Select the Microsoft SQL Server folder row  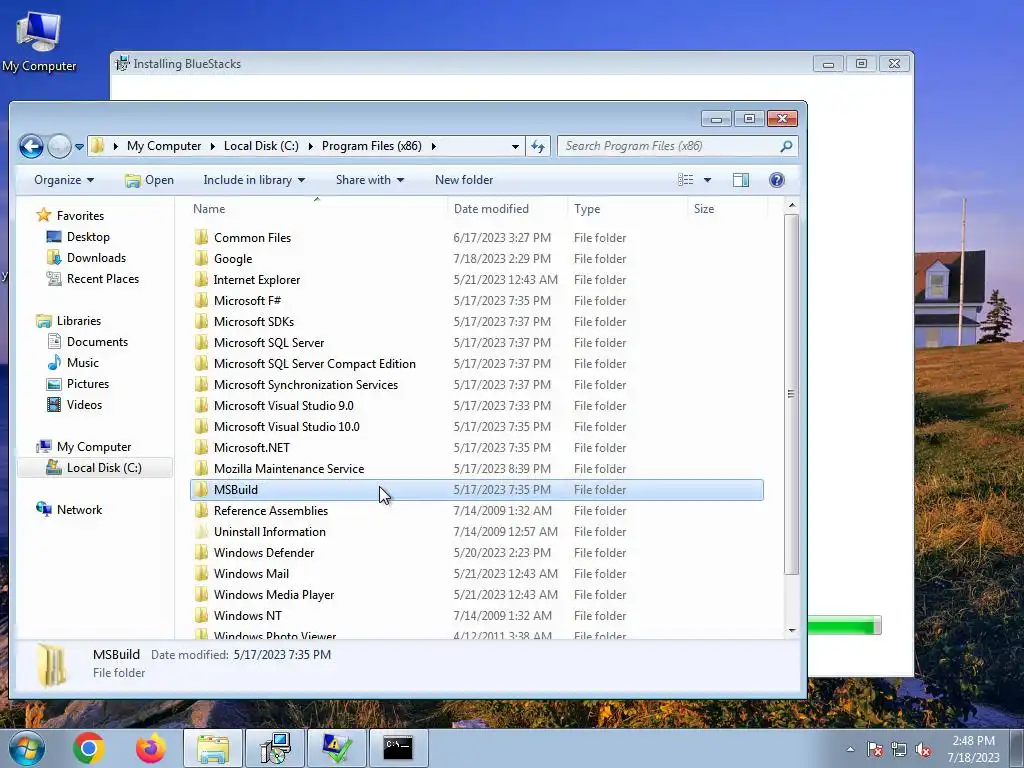click(x=477, y=343)
